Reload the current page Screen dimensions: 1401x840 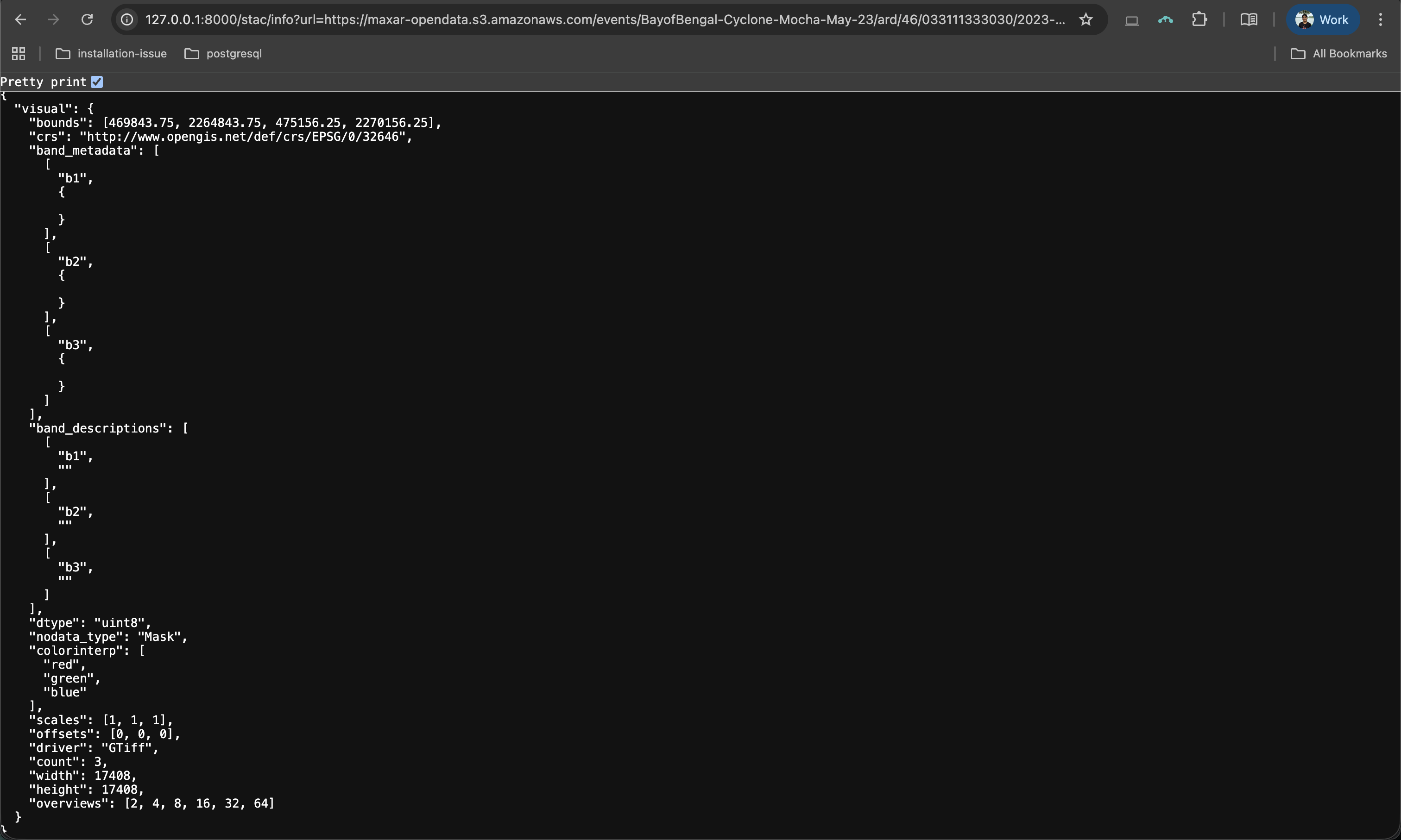(x=87, y=20)
